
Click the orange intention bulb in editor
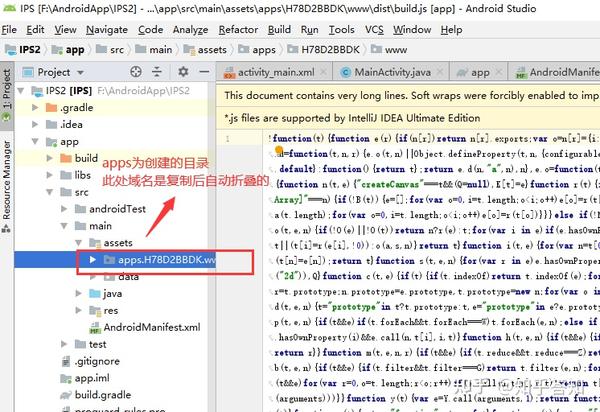(x=279, y=150)
